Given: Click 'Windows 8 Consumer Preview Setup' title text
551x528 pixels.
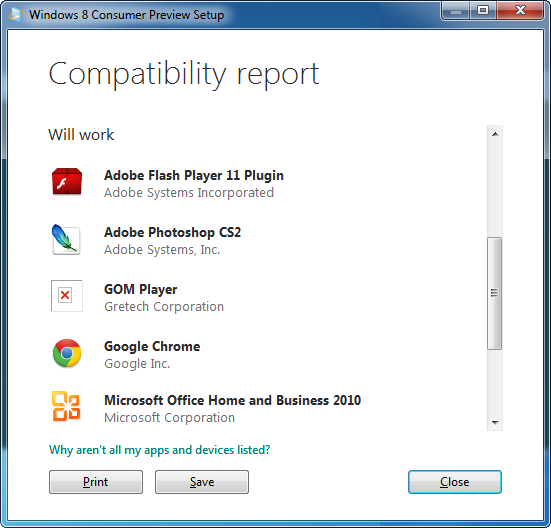Looking at the screenshot, I should (x=127, y=15).
